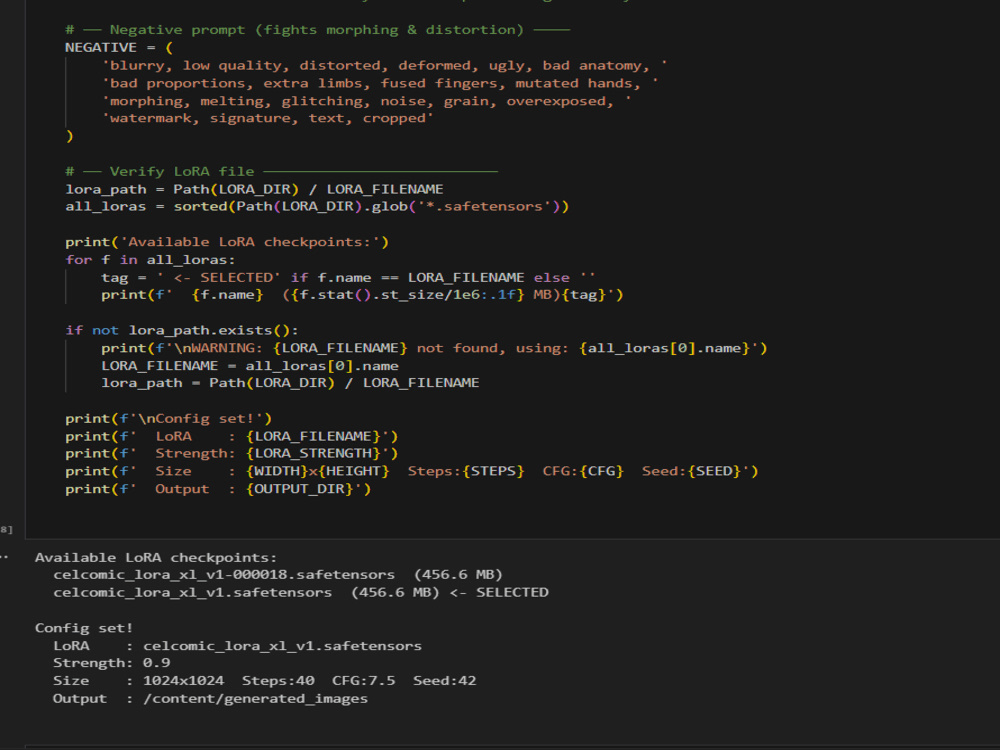Click the print('Available LoRA checkpoints:') code line
Viewport: 1000px width, 750px height.
point(227,242)
